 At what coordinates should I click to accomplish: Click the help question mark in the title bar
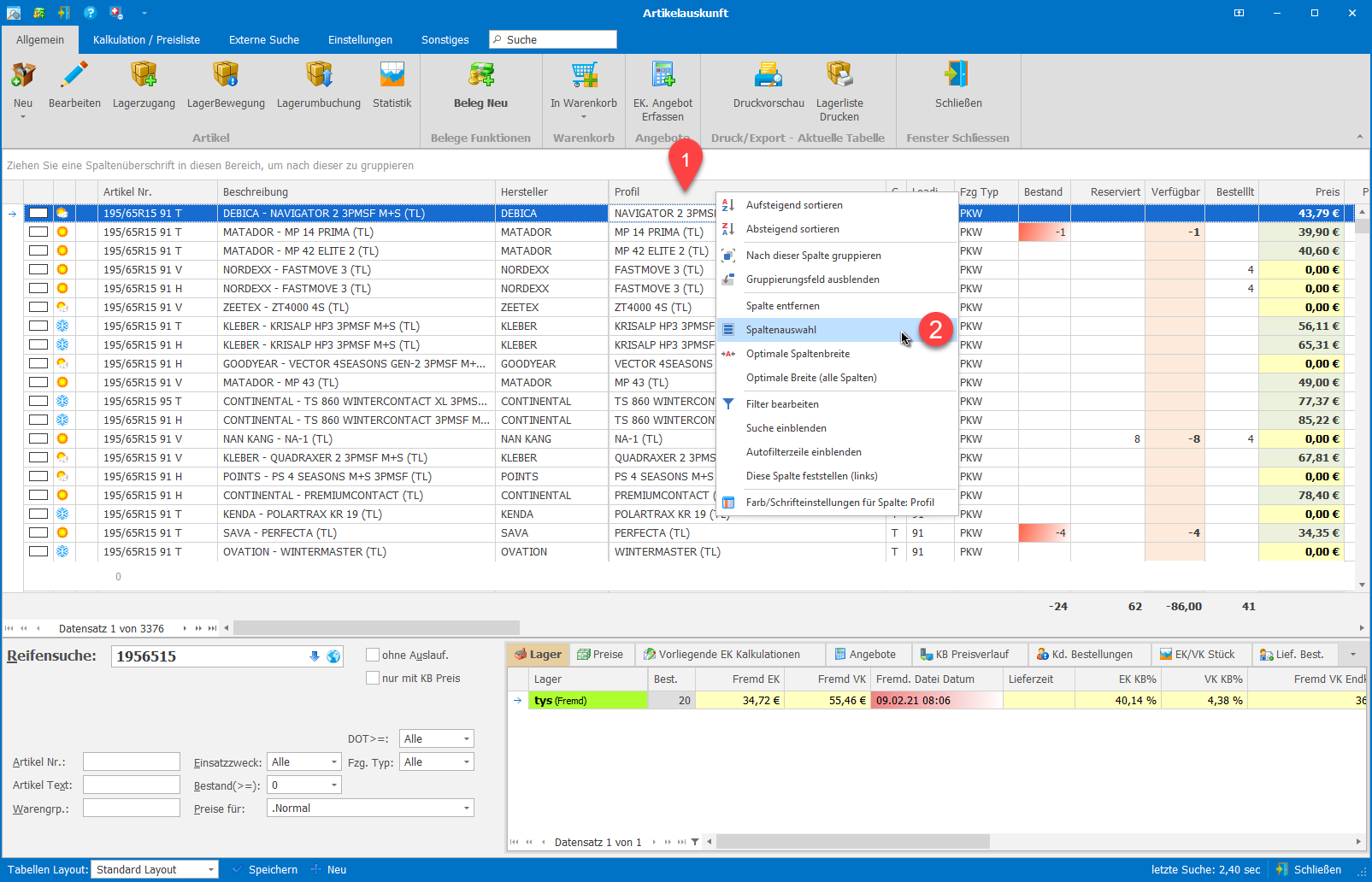[x=90, y=13]
